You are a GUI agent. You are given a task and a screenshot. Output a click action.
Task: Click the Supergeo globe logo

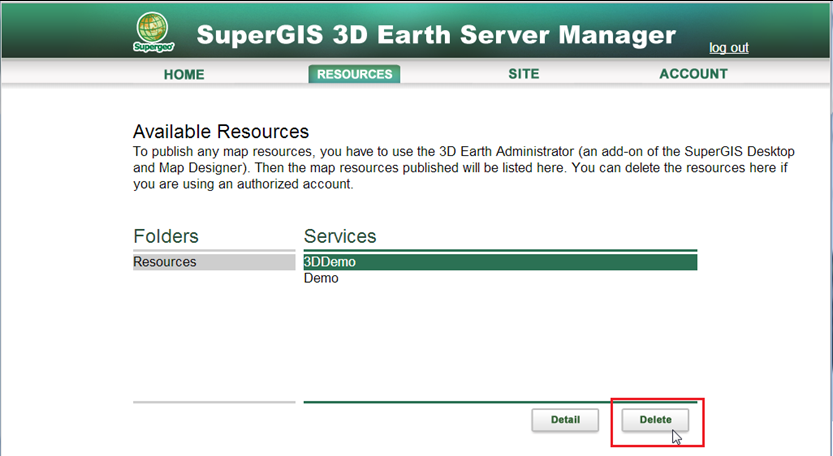pos(153,32)
